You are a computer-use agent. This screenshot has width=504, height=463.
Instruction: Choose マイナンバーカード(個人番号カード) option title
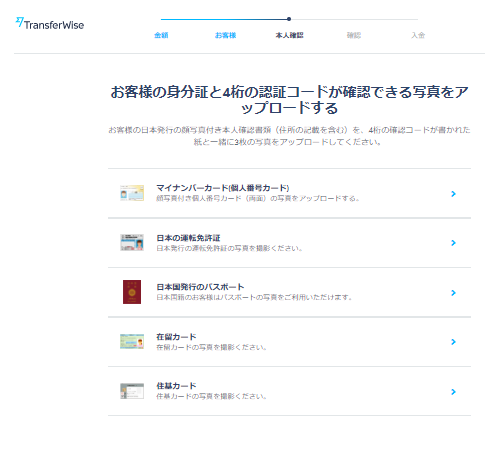click(223, 188)
